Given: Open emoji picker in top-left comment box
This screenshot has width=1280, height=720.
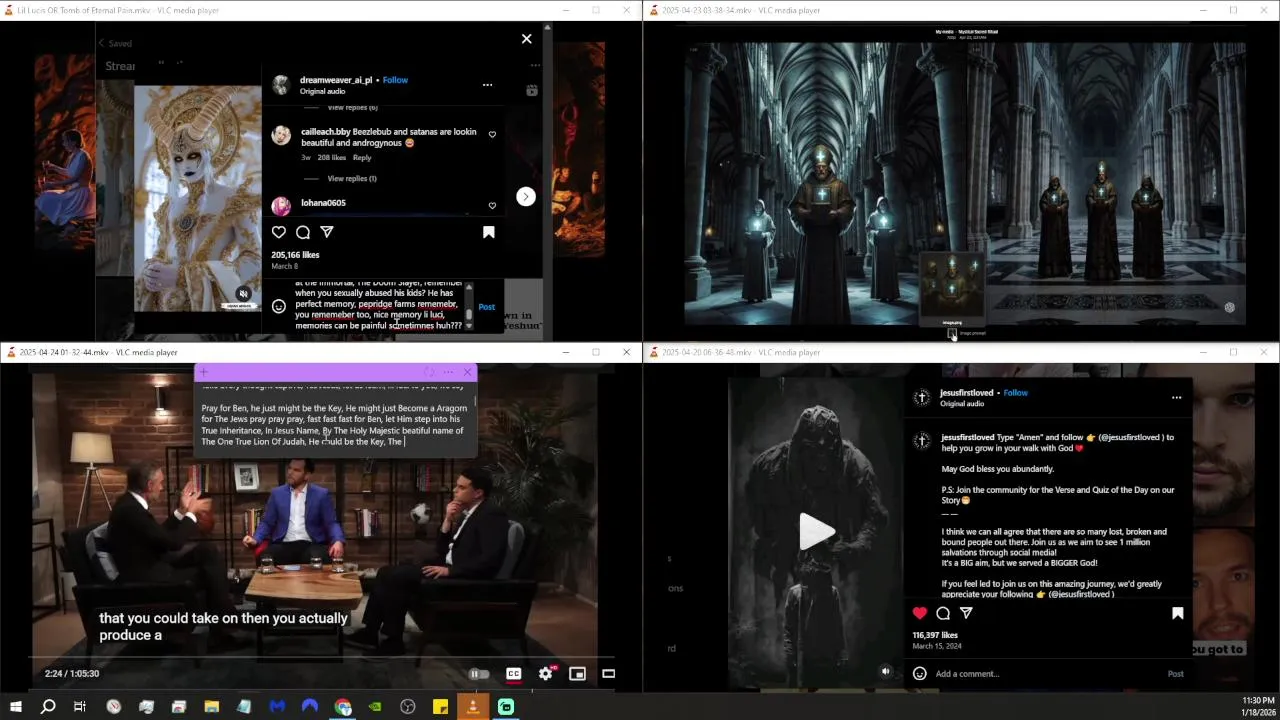Looking at the screenshot, I should click(x=279, y=307).
